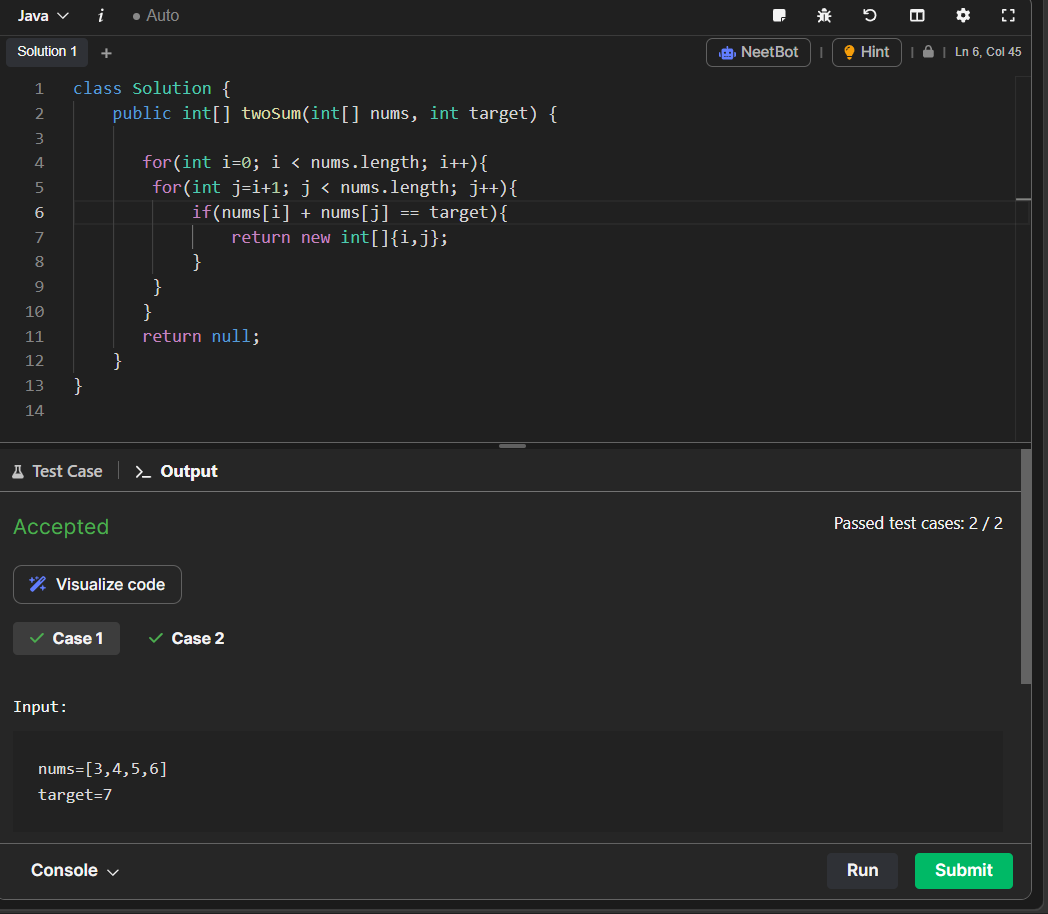Open editor settings gear

point(963,15)
